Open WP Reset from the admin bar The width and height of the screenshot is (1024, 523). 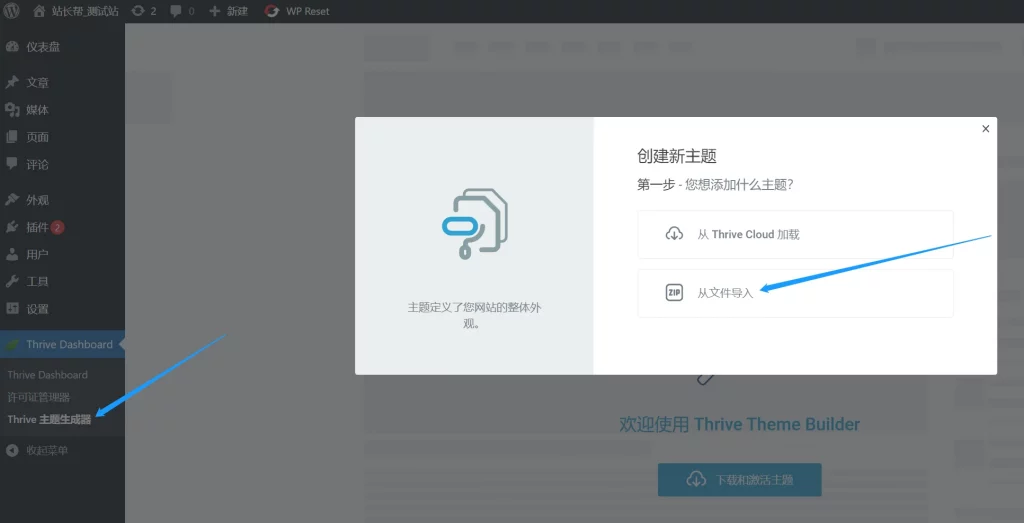tap(298, 11)
